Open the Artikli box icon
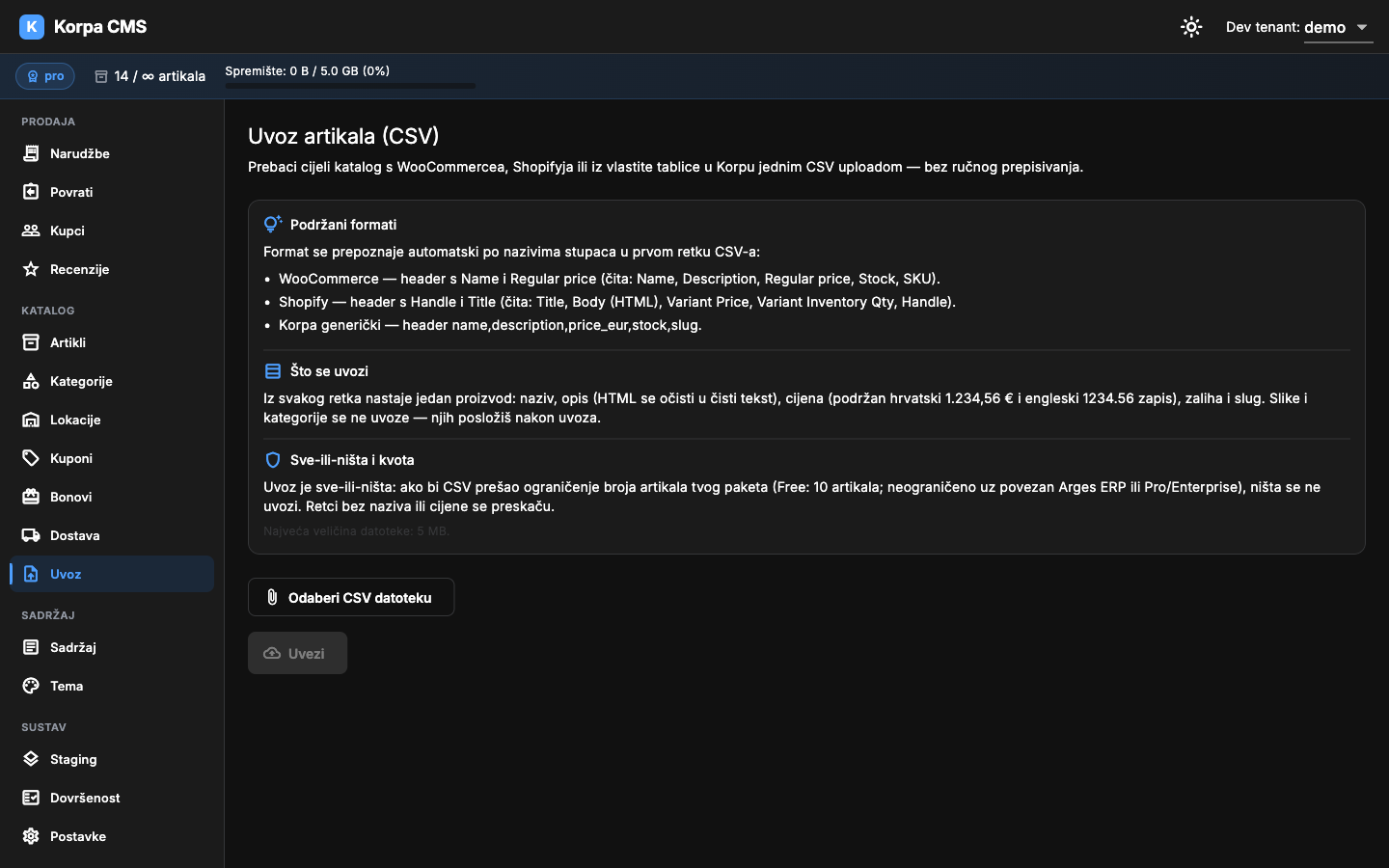Screen dimensions: 1389x868 [31, 342]
